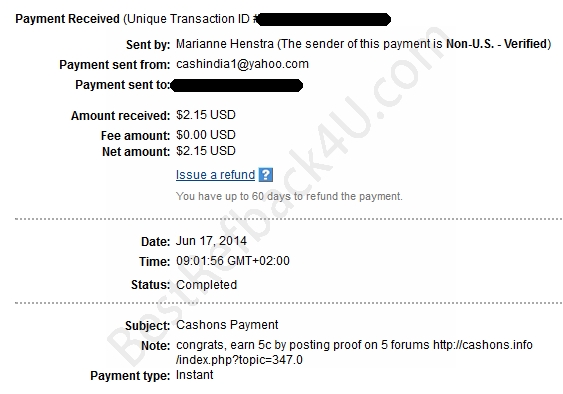Click the redacted Transaction ID bar
Screen dimensions: 563x394
[324, 19]
